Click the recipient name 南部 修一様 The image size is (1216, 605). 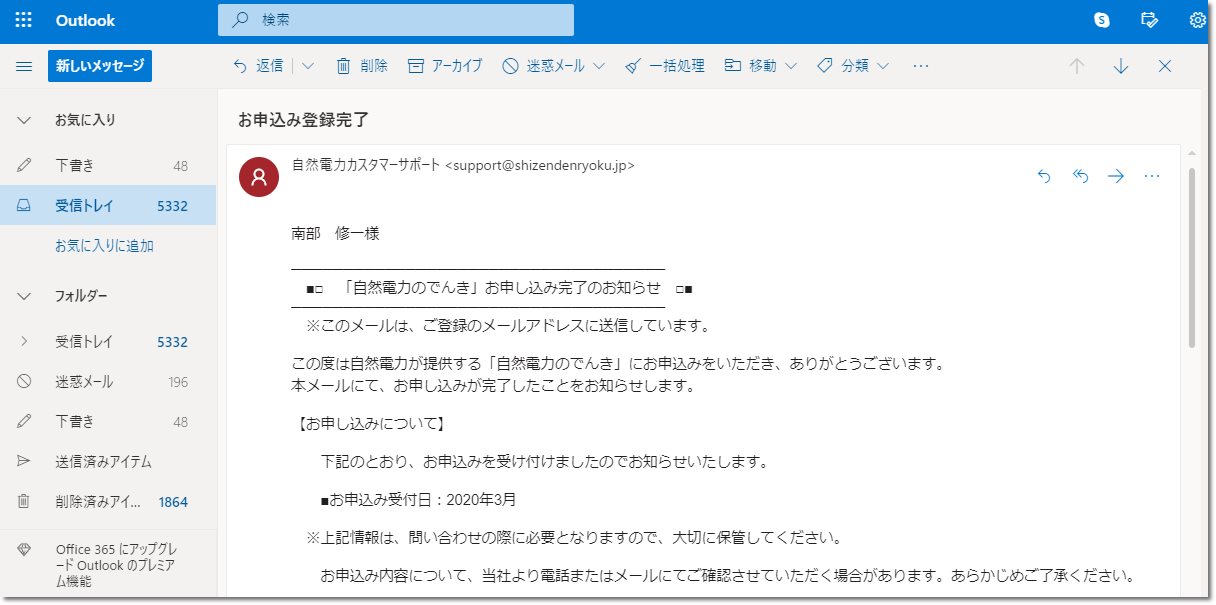coord(335,234)
